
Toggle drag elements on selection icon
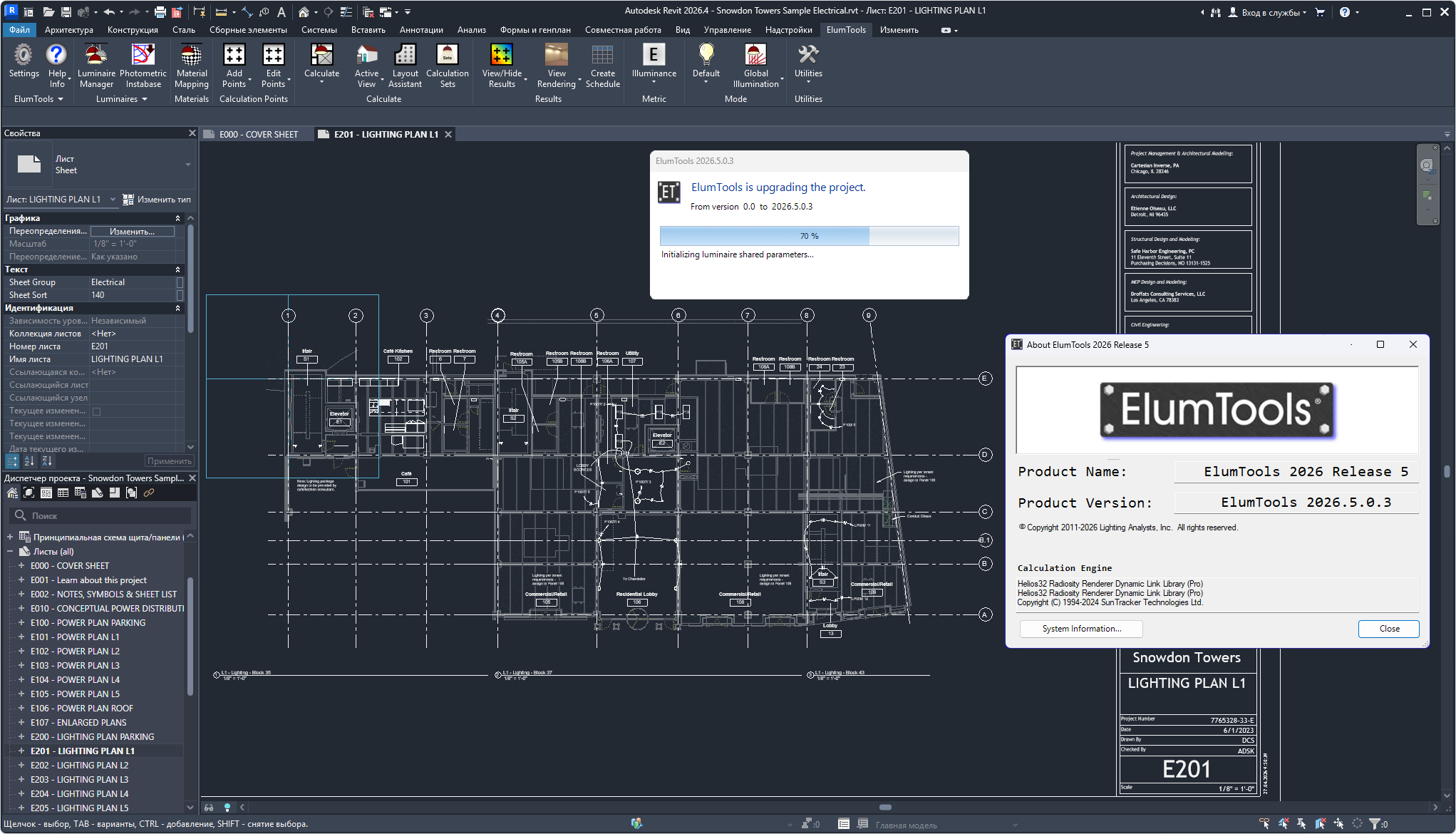click(x=1339, y=824)
